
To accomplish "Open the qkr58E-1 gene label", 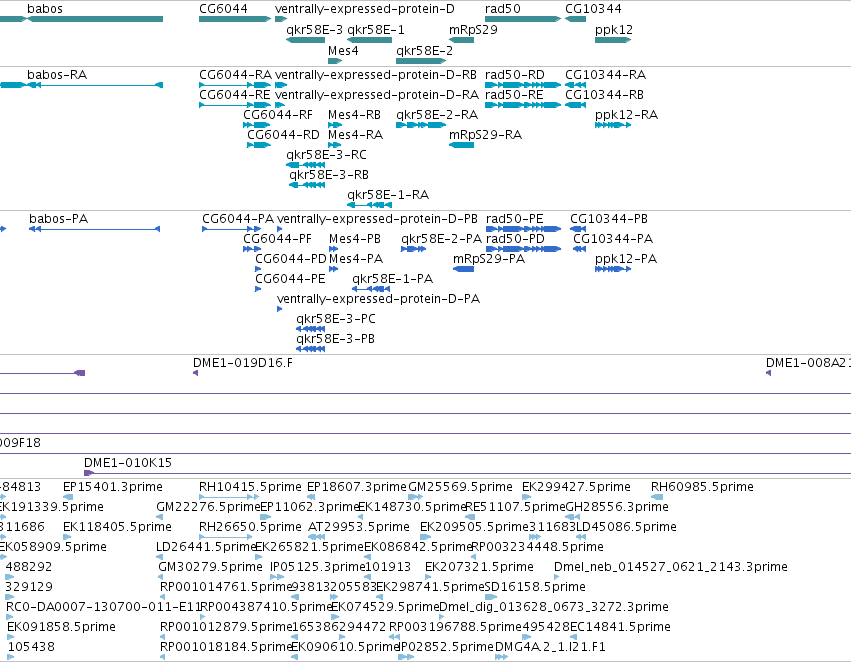I will [376, 30].
